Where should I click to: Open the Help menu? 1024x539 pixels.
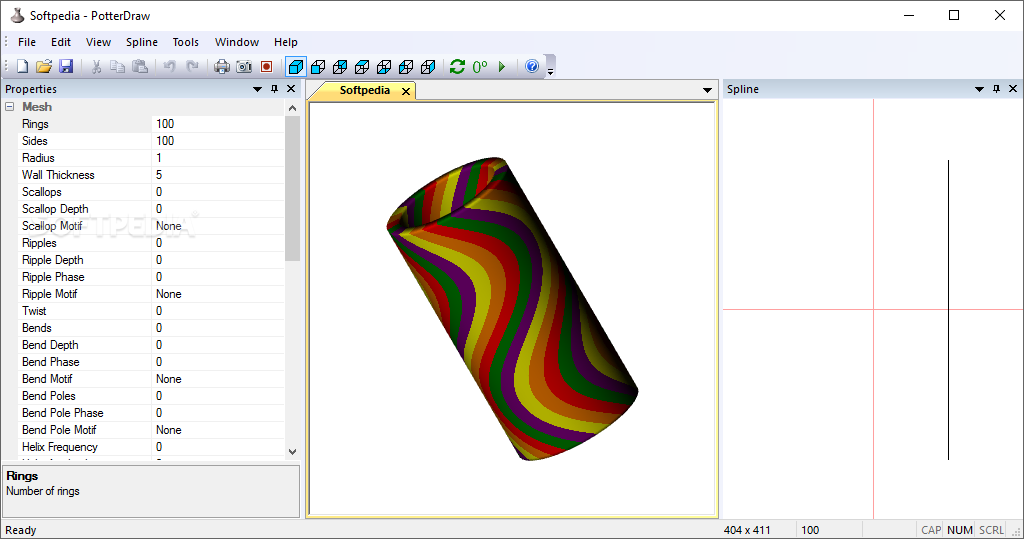(x=285, y=42)
